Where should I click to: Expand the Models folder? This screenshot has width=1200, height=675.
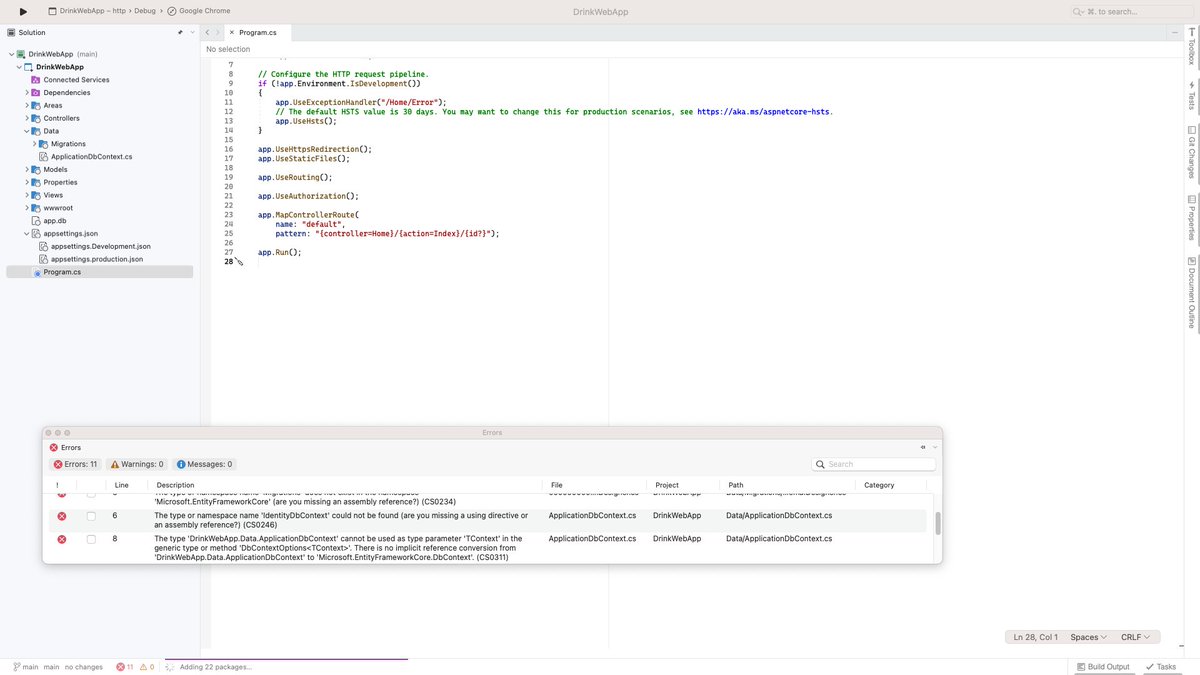[27, 169]
